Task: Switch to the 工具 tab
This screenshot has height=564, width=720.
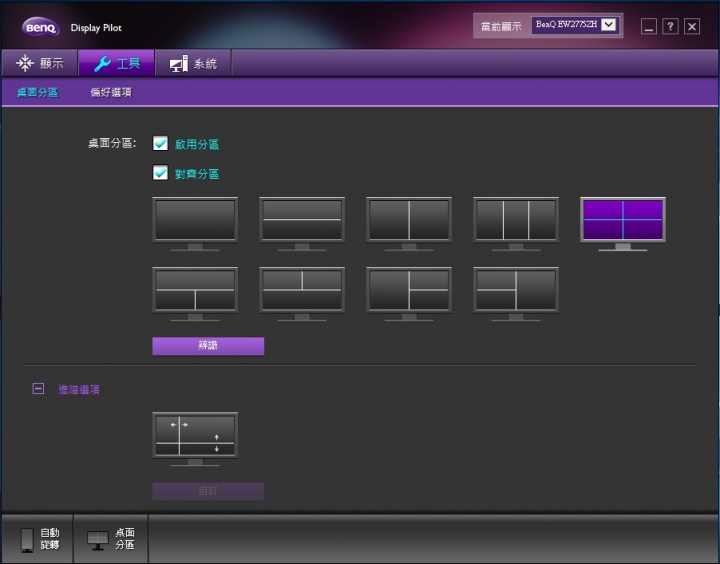Action: [117, 63]
